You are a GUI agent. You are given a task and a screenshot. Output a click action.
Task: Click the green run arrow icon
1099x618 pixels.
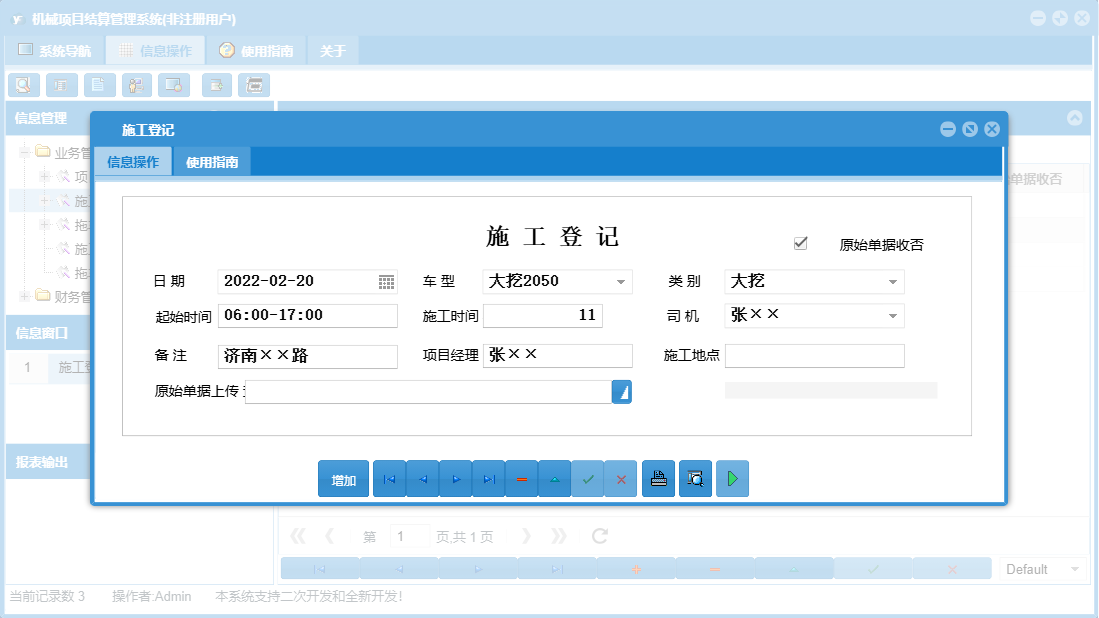coord(732,478)
